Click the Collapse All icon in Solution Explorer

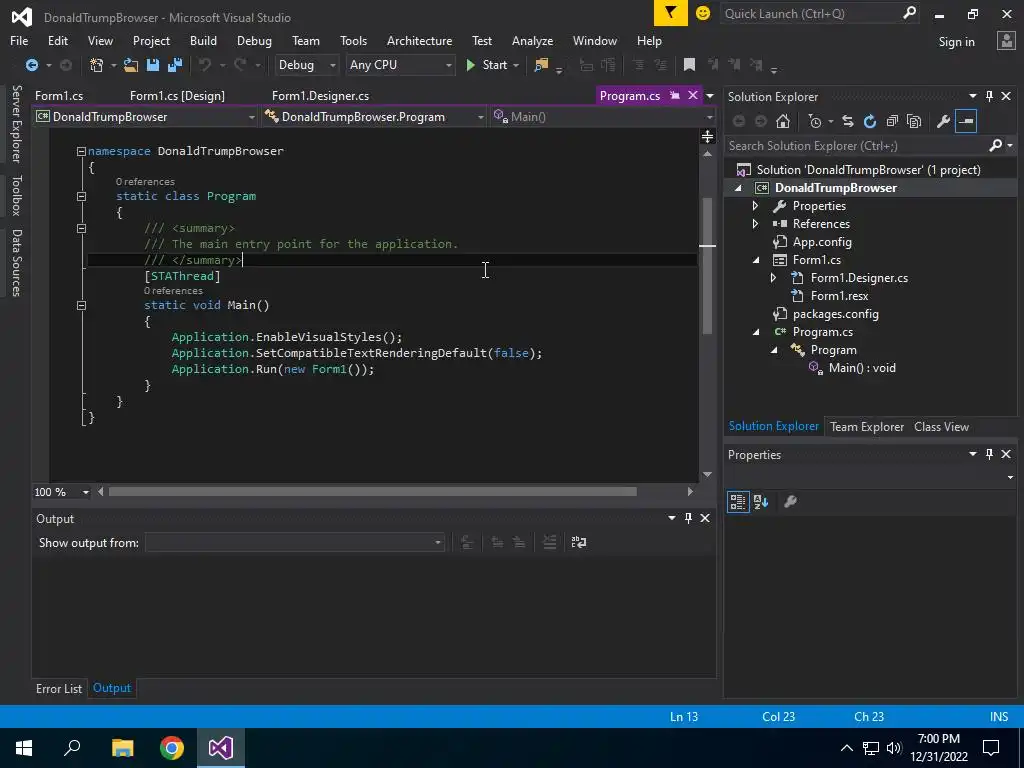point(892,121)
